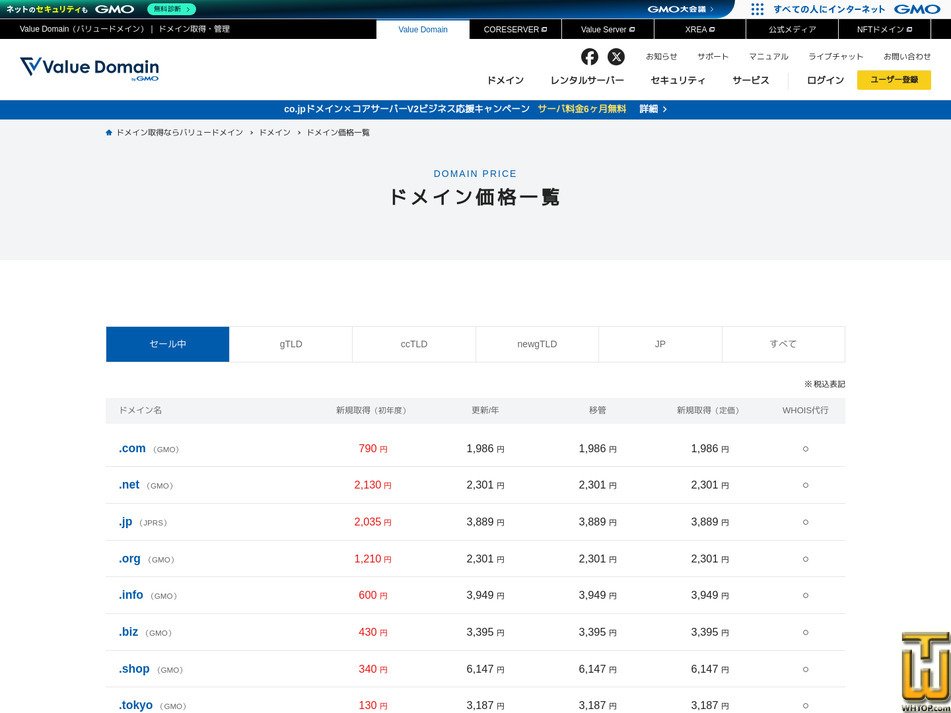Open マニュアル link
Screen dimensions: 951x713
[x=768, y=56]
